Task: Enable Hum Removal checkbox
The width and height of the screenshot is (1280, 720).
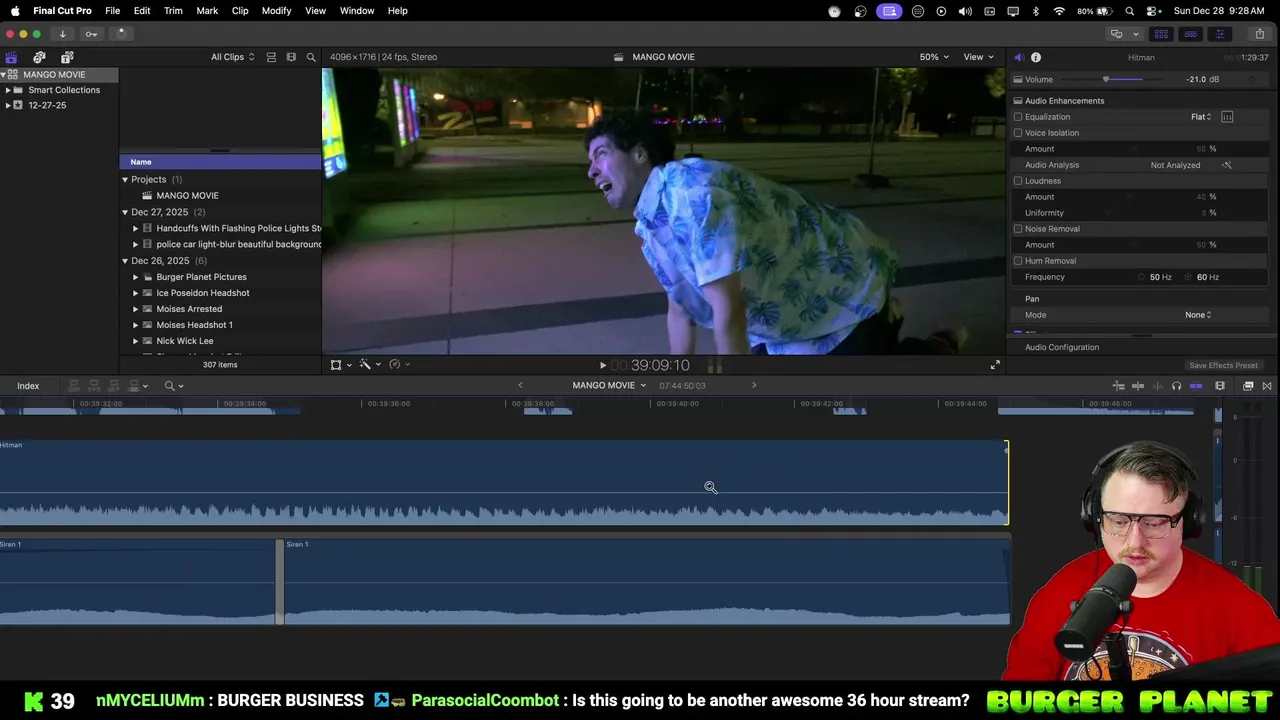Action: coord(1018,261)
